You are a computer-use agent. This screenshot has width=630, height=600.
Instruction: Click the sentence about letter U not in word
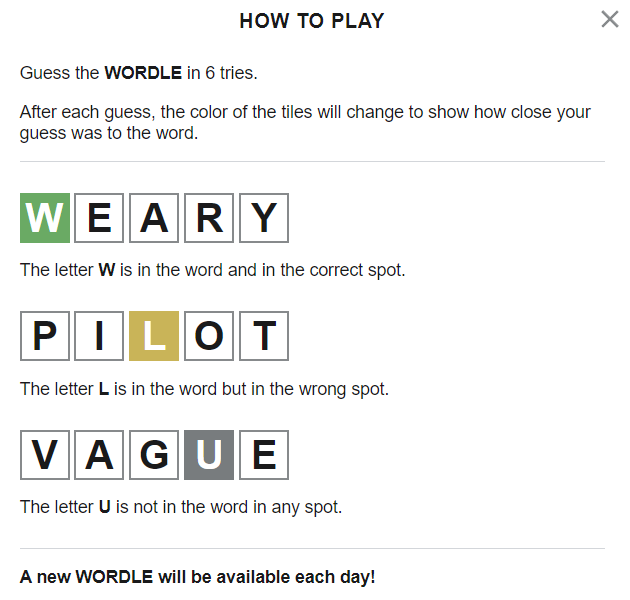181,507
